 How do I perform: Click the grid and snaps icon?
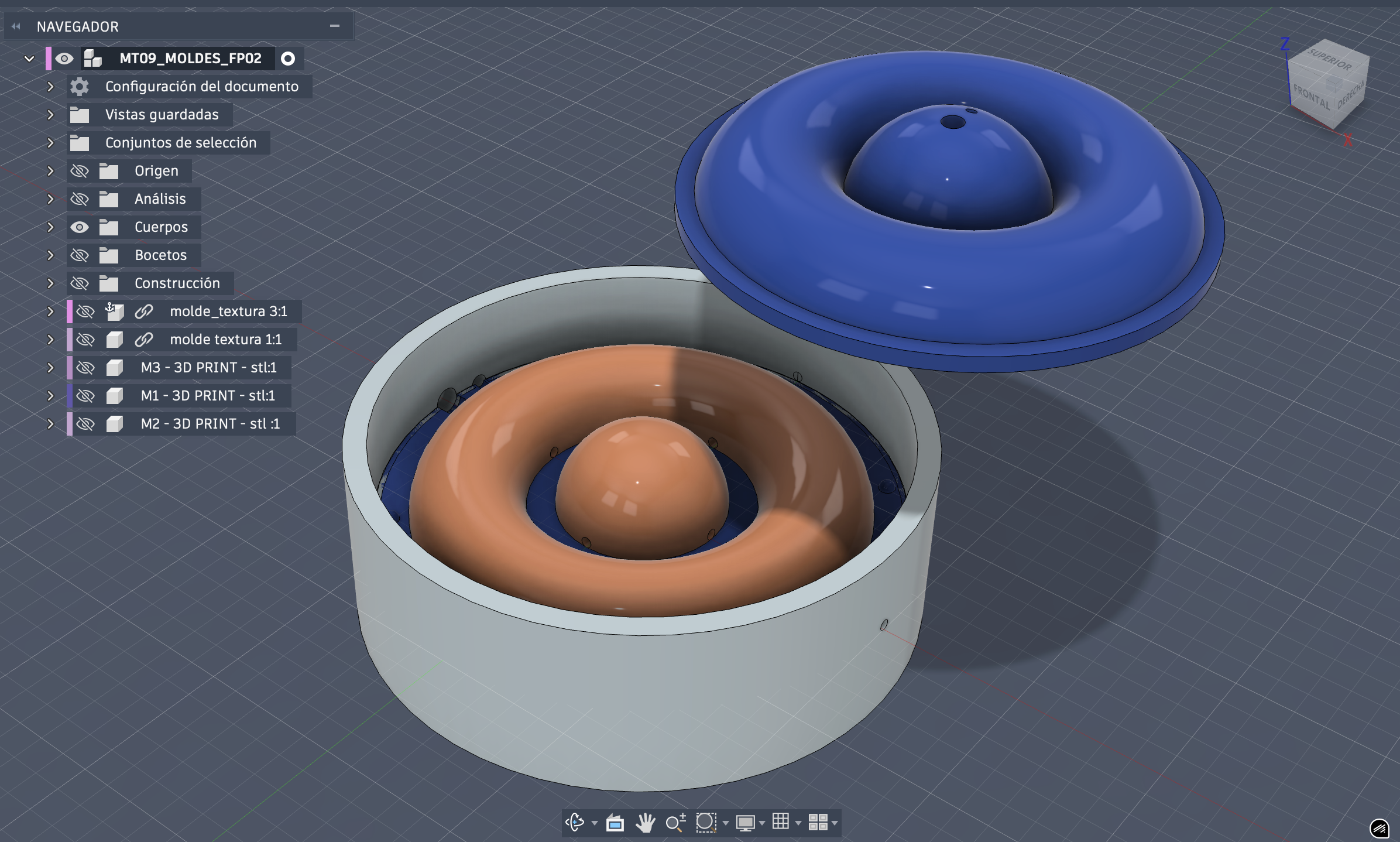click(x=780, y=822)
